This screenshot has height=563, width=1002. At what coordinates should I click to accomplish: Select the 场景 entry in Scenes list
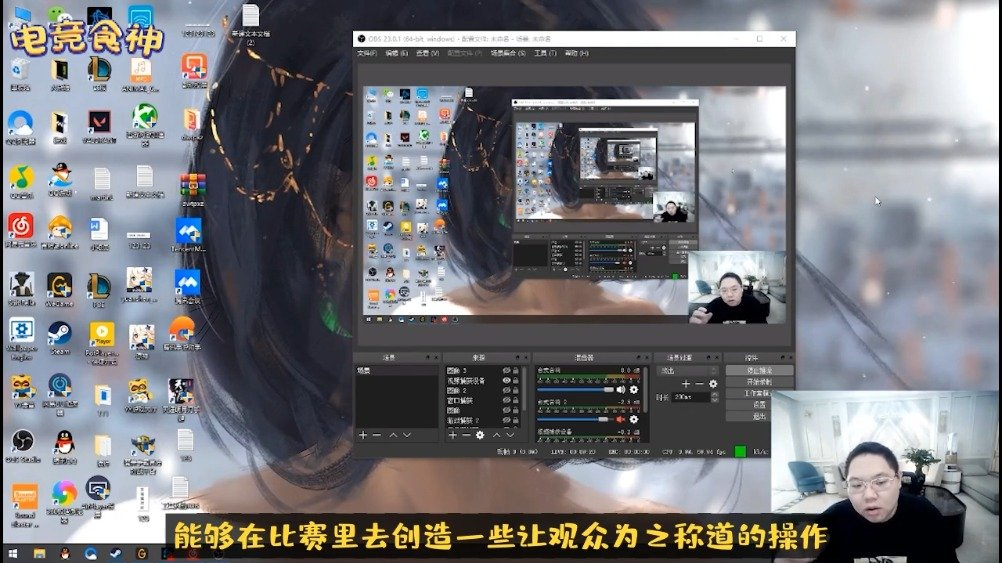[396, 371]
